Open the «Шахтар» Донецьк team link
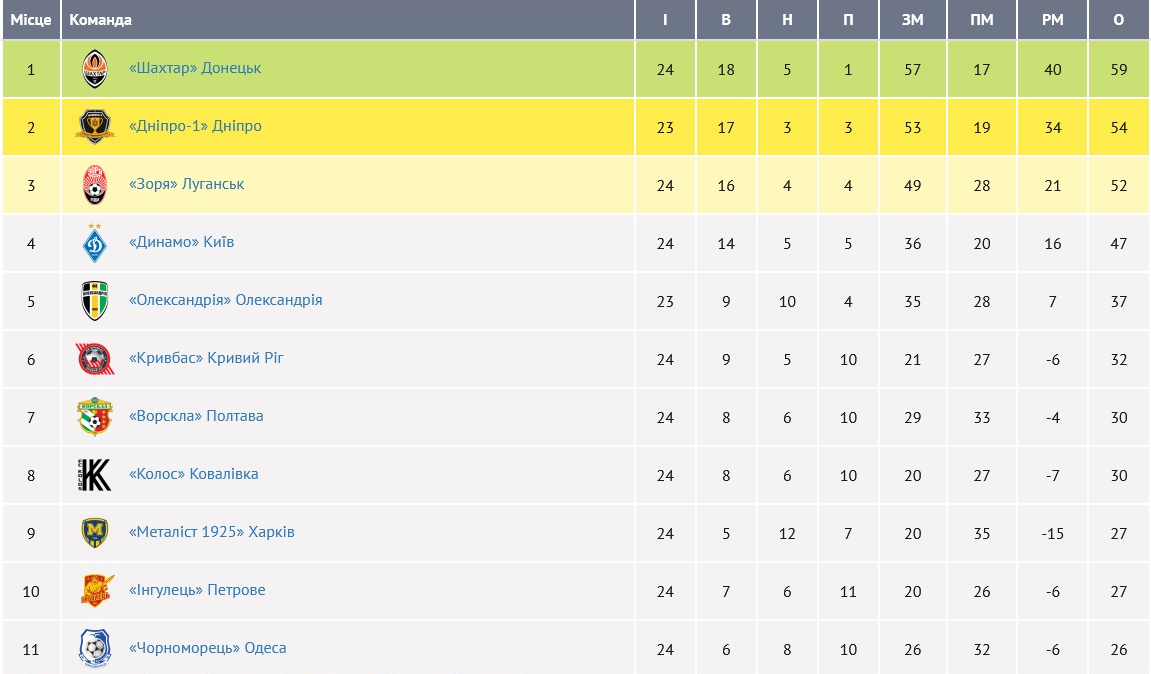1151x674 pixels. tap(195, 69)
